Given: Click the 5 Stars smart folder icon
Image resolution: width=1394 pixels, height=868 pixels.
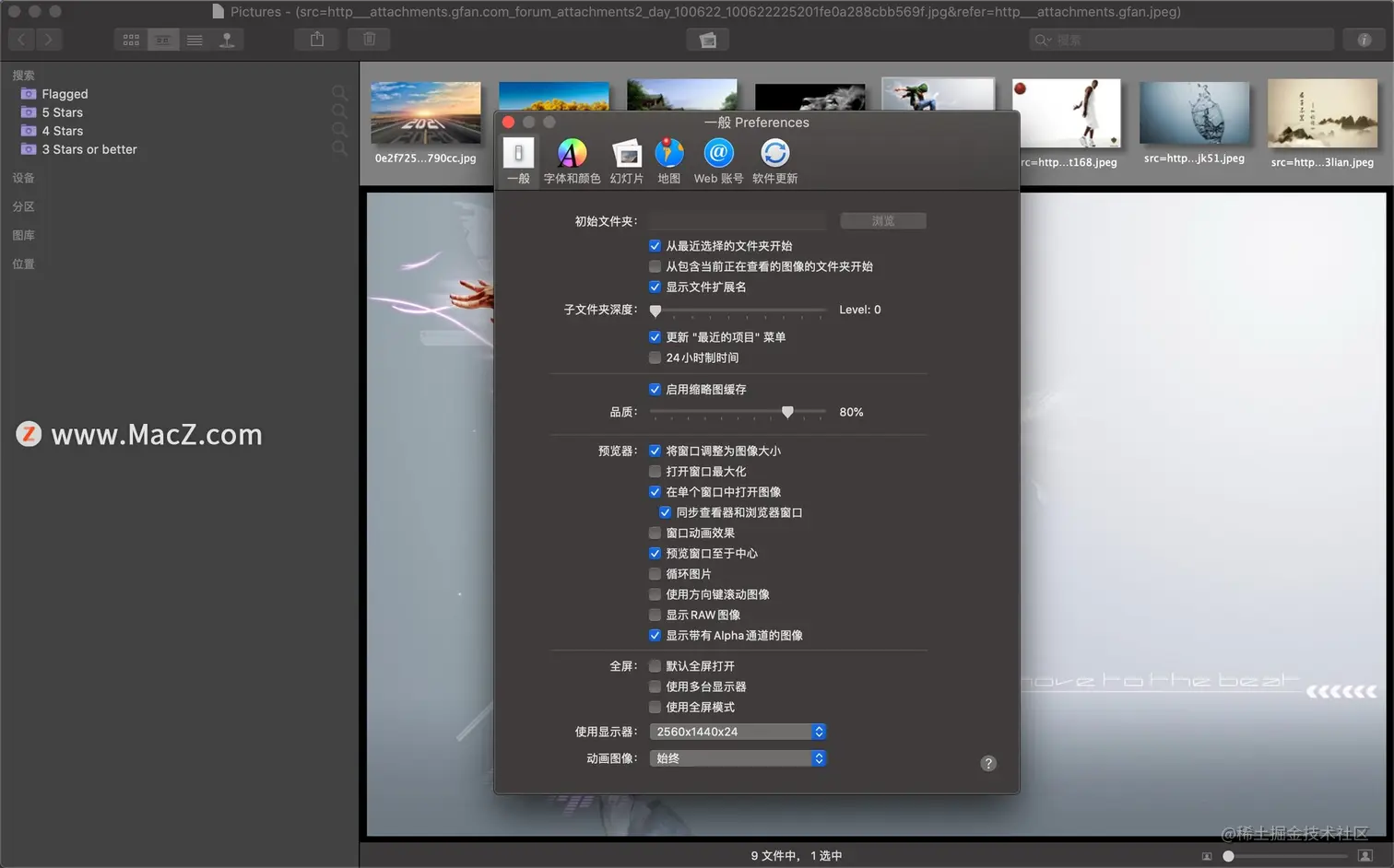Looking at the screenshot, I should [29, 112].
